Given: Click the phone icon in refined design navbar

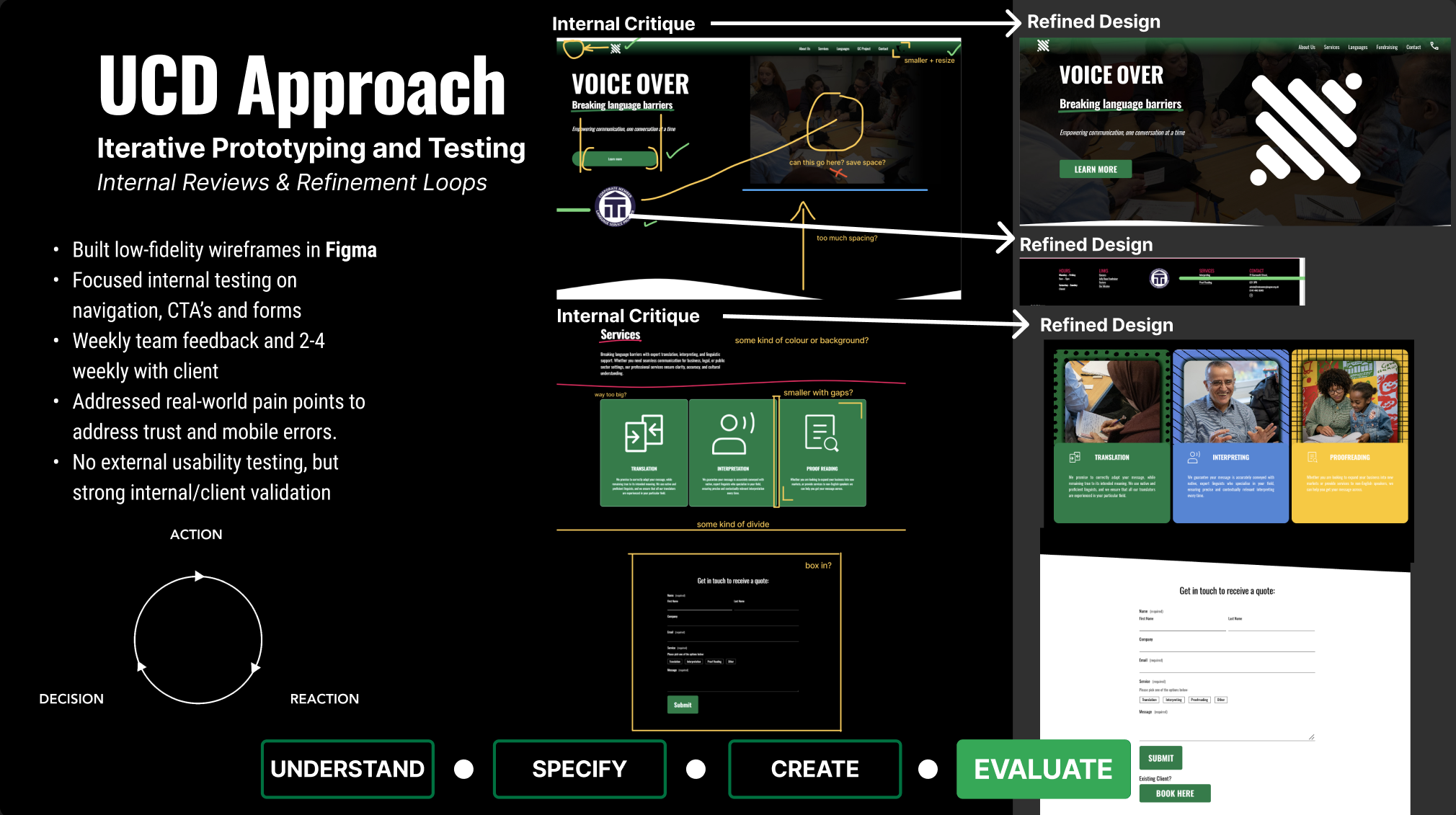Looking at the screenshot, I should (1434, 46).
